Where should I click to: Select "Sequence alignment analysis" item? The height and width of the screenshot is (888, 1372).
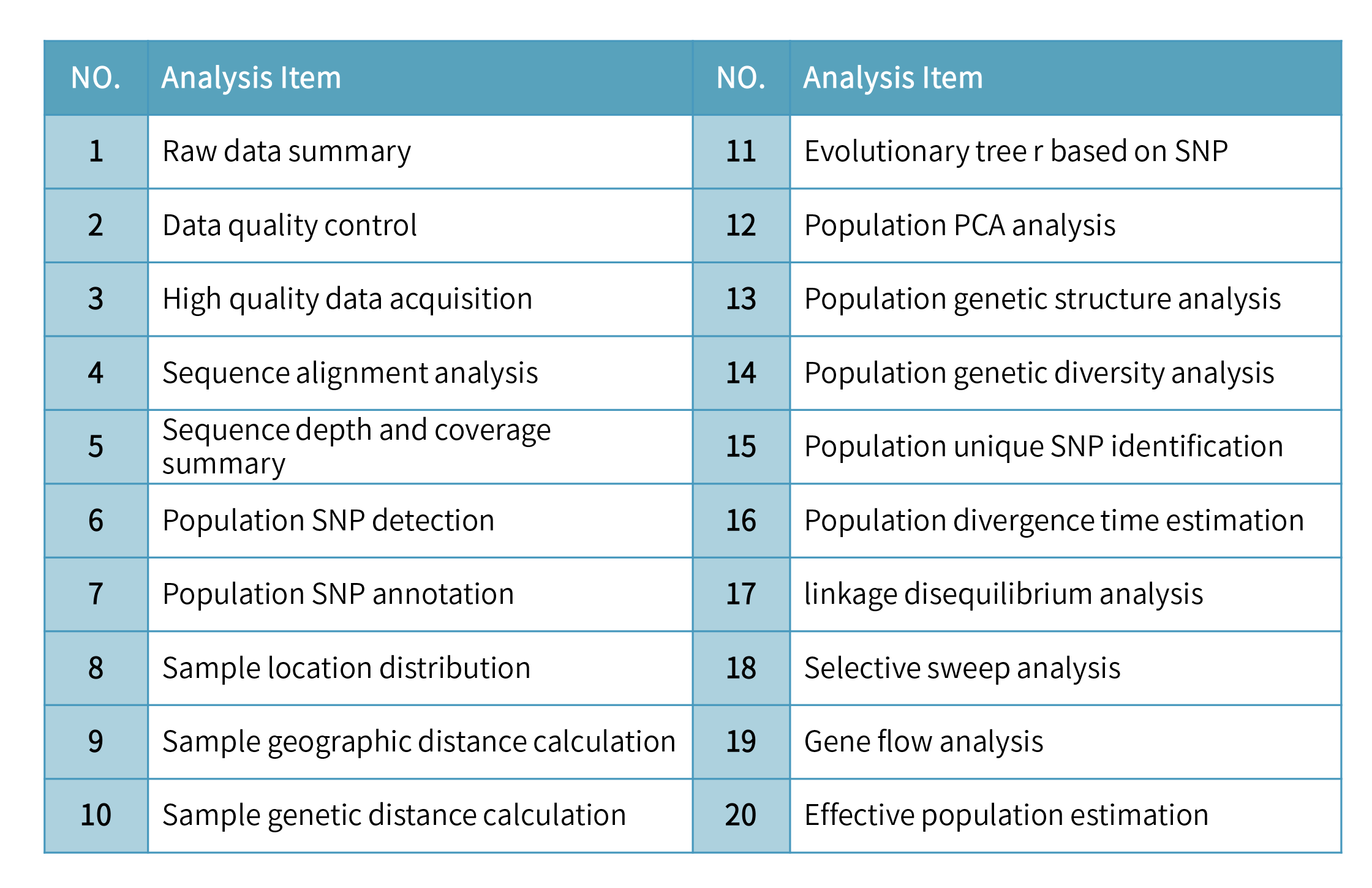(x=350, y=373)
